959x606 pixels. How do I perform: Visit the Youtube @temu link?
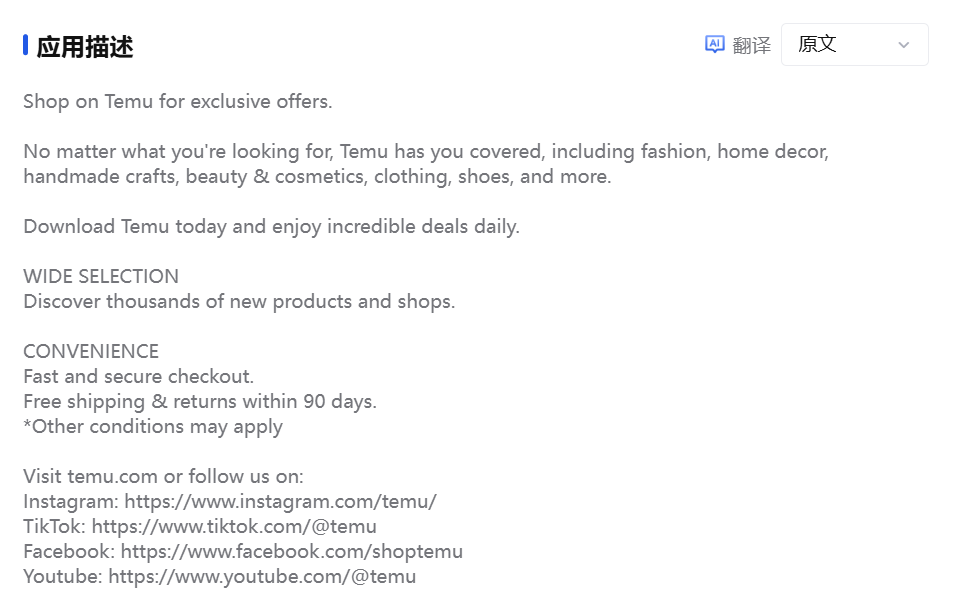point(262,576)
